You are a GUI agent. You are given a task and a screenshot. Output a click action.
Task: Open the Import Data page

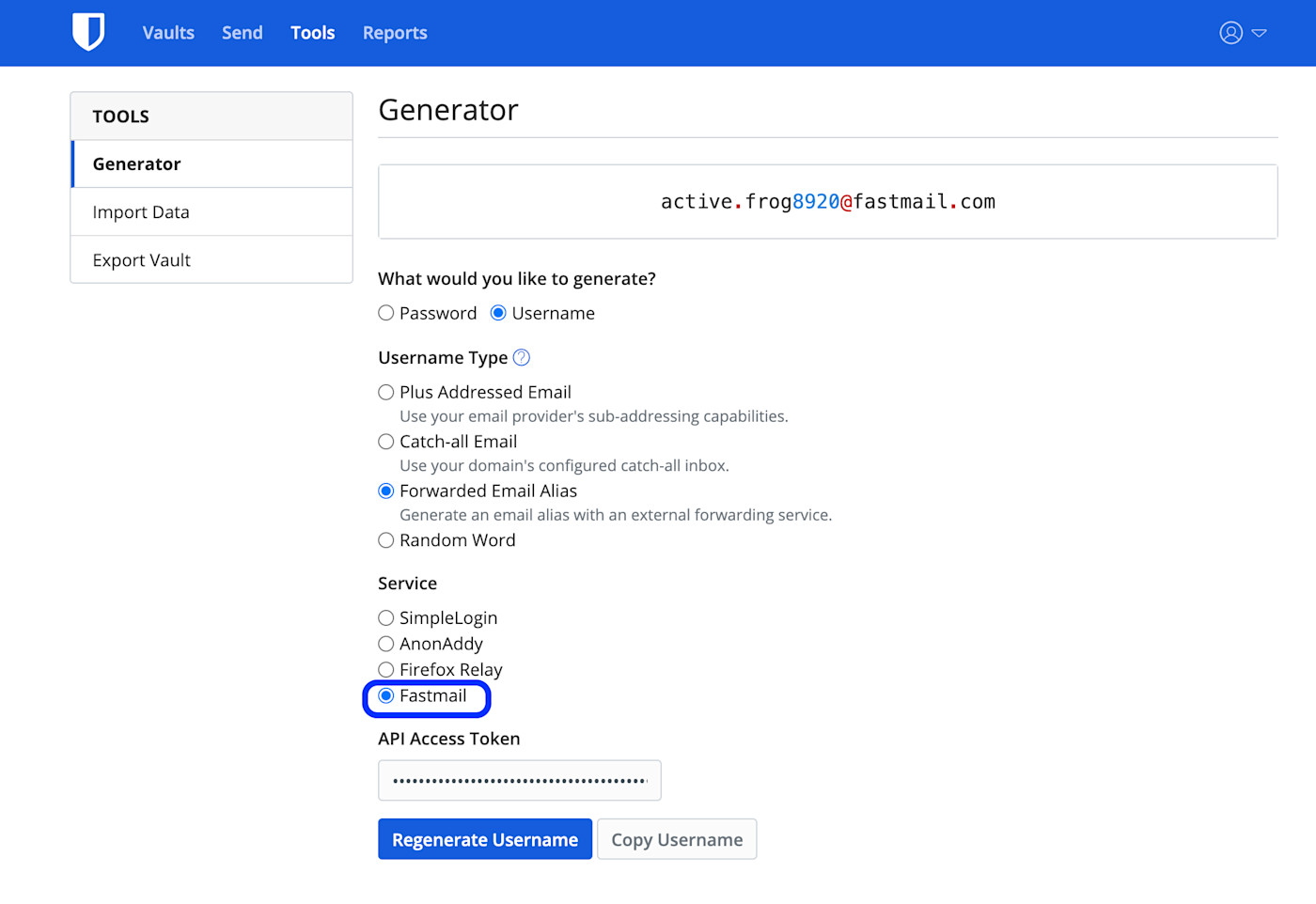(141, 211)
